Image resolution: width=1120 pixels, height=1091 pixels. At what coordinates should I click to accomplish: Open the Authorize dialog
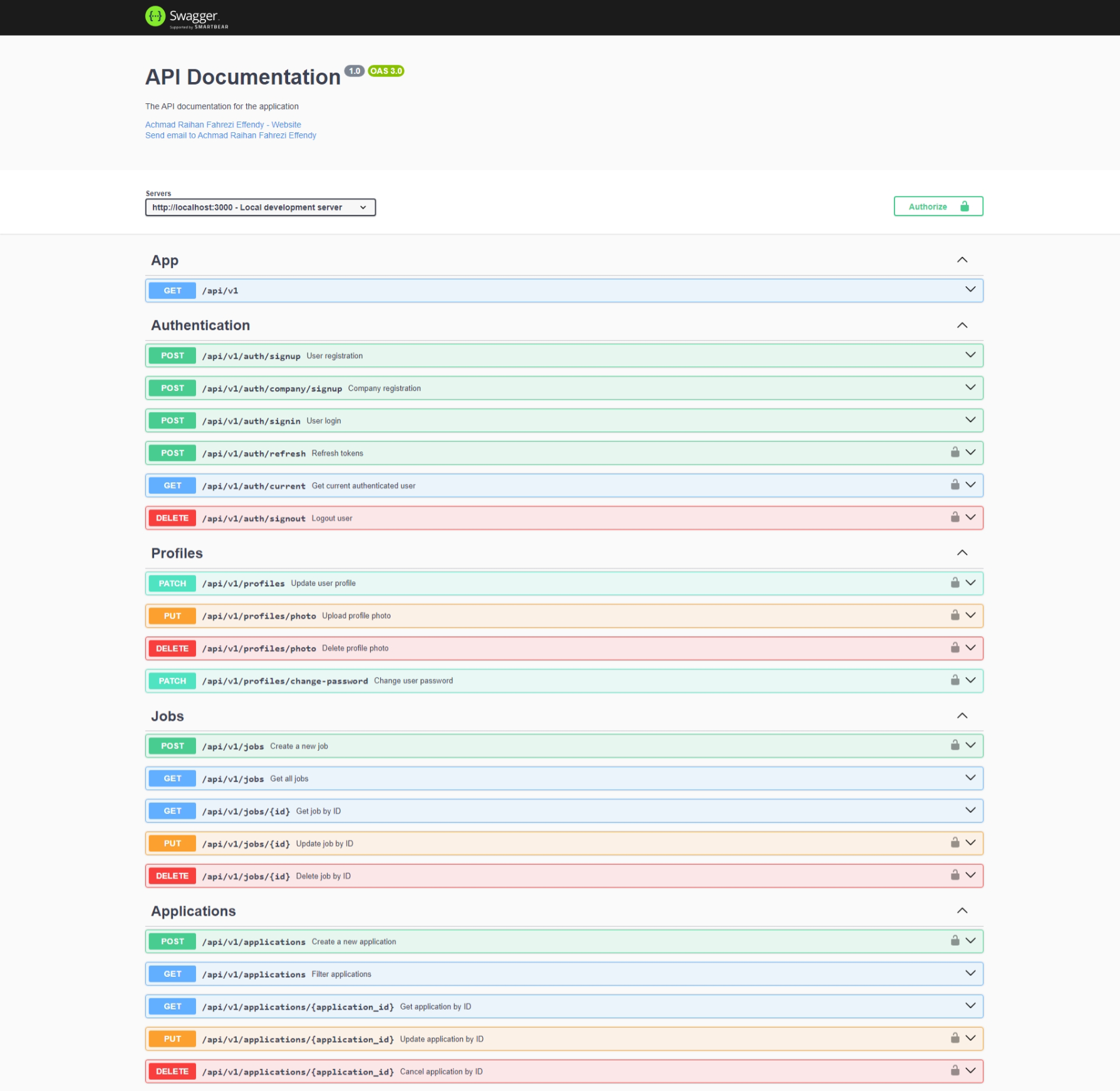pos(938,207)
